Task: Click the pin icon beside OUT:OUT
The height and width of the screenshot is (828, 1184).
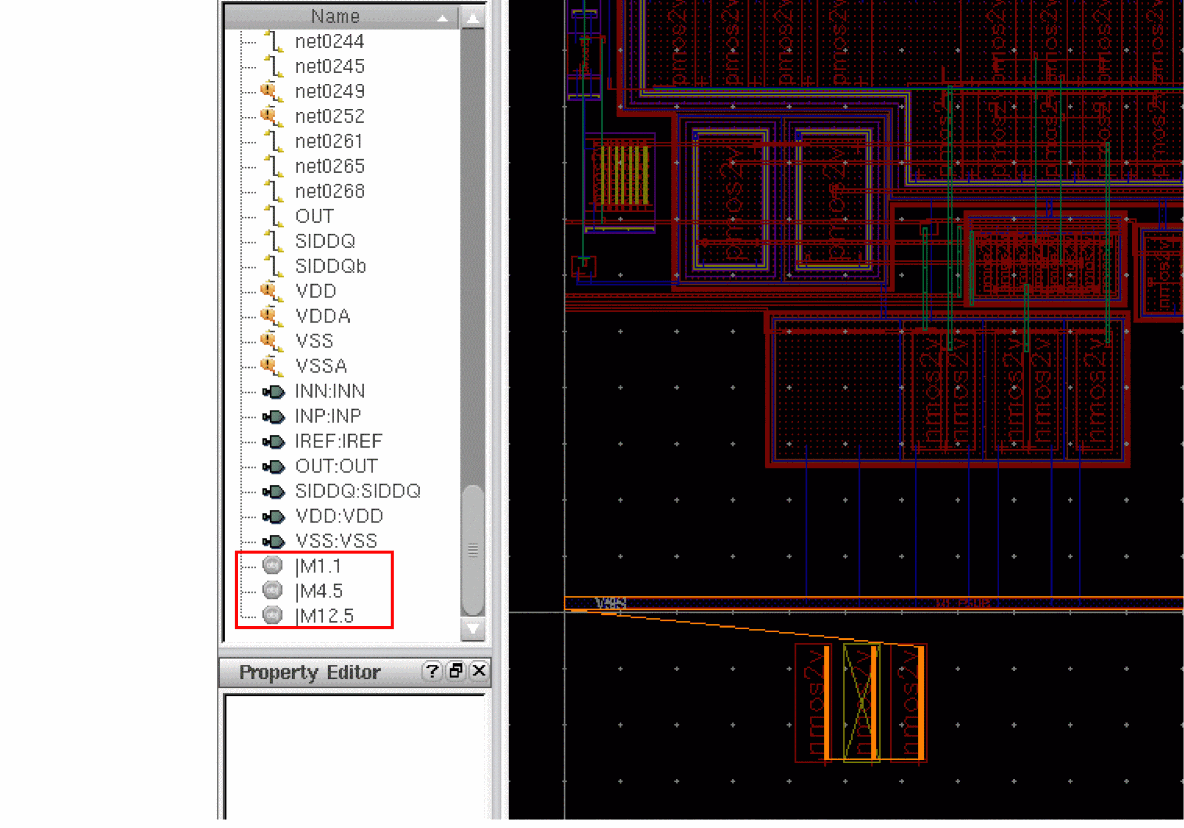Action: (x=272, y=466)
